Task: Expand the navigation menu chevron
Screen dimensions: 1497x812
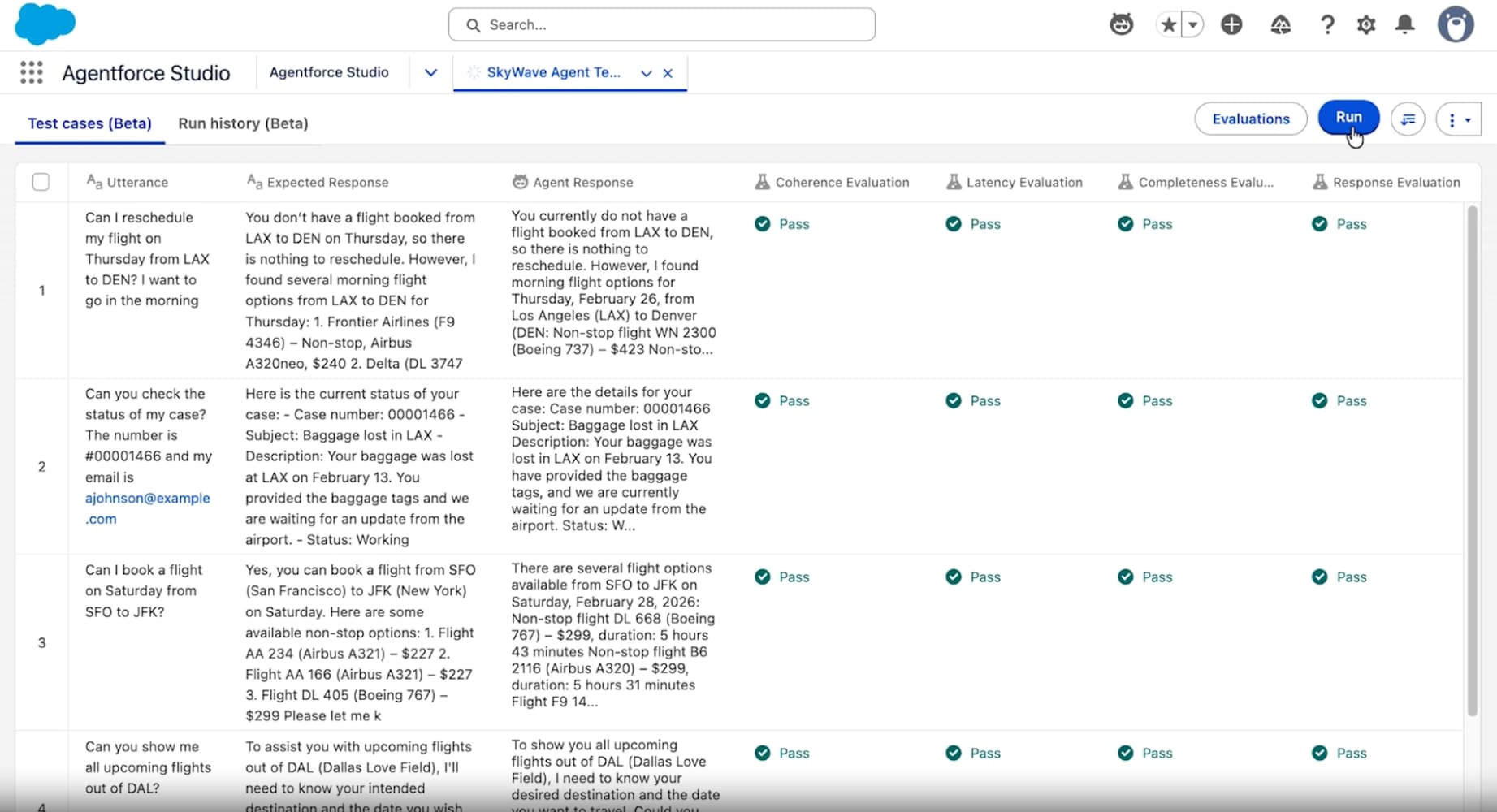Action: pos(430,72)
